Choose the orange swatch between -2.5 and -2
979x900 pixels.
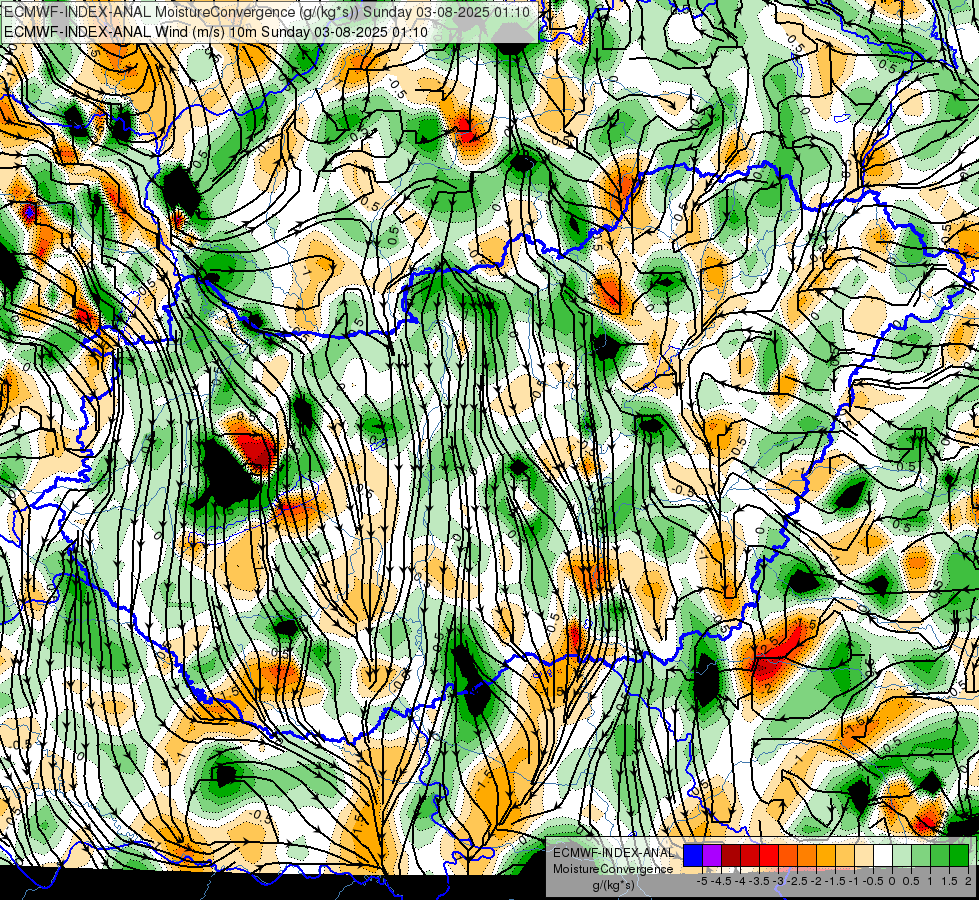coord(807,855)
